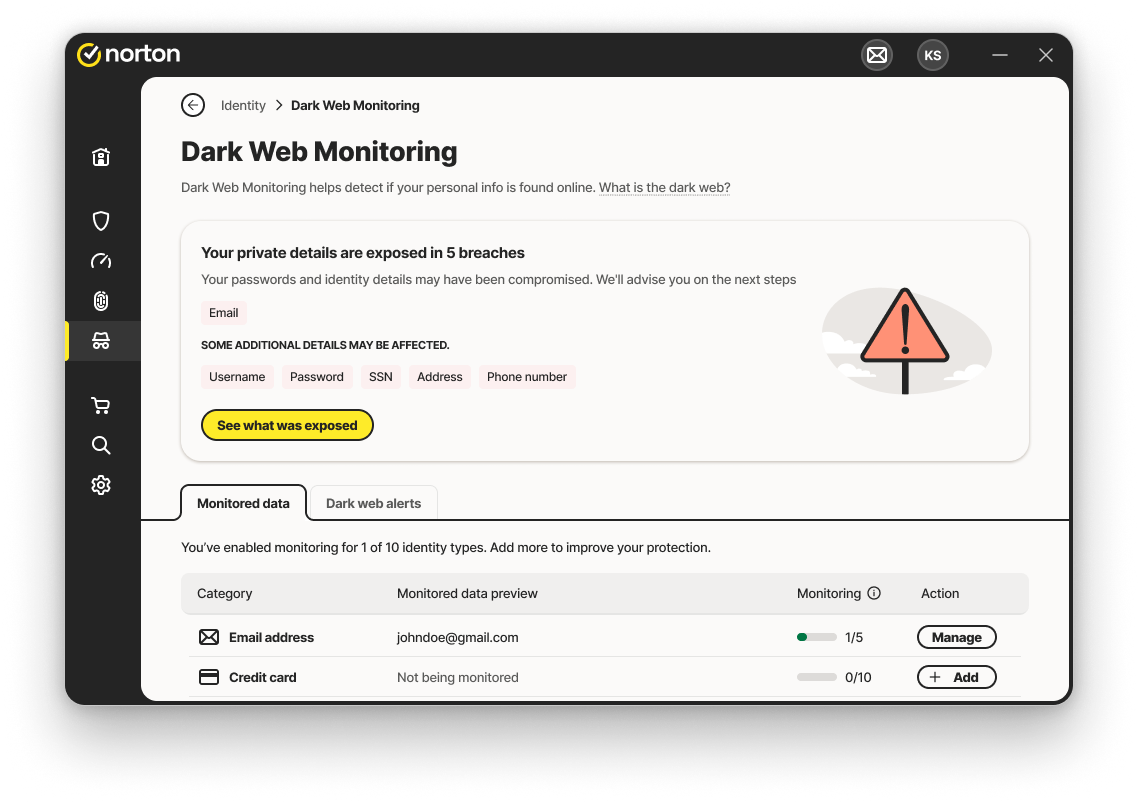Click Add for Credit card

click(957, 677)
